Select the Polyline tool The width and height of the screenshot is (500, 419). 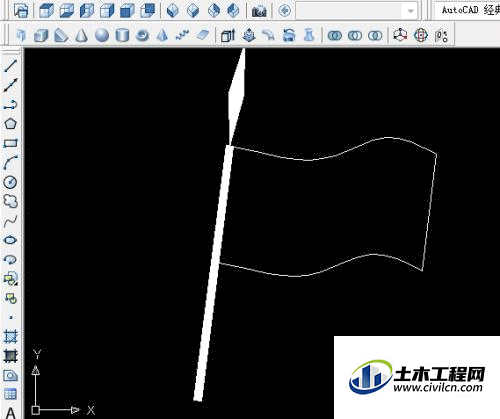[x=10, y=105]
